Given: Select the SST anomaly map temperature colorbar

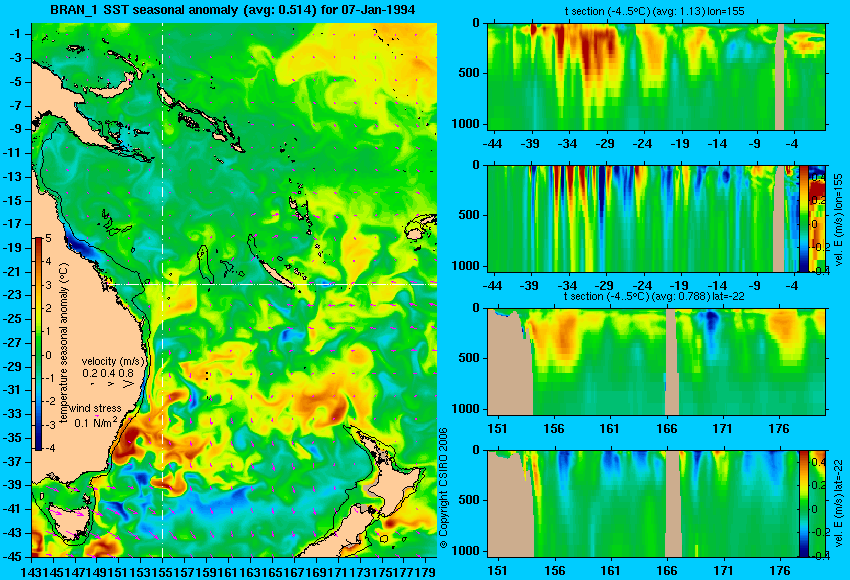Looking at the screenshot, I should tap(38, 344).
